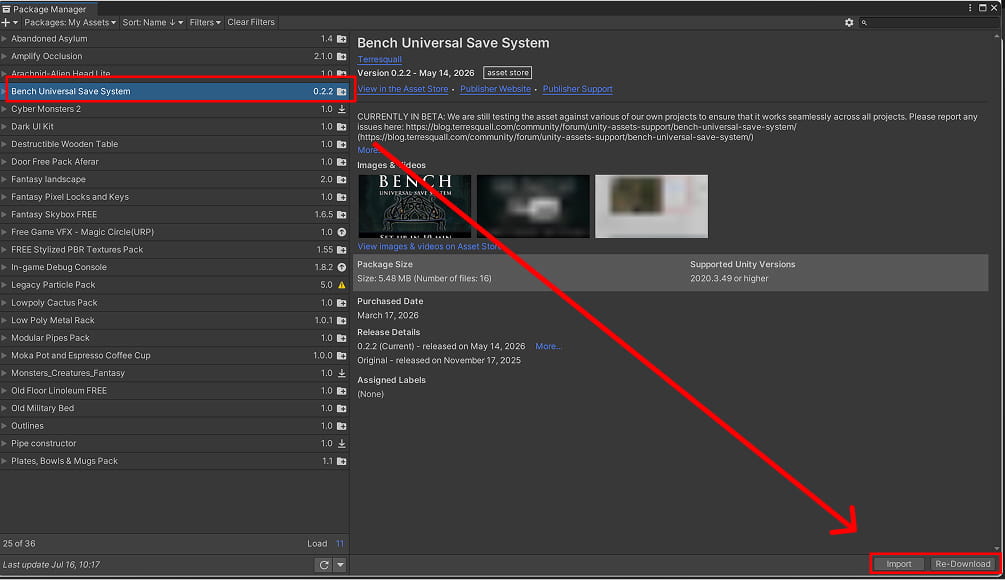Click import icon for Destructible Wooden Table
Viewport: 1005px width, 580px height.
(x=342, y=144)
